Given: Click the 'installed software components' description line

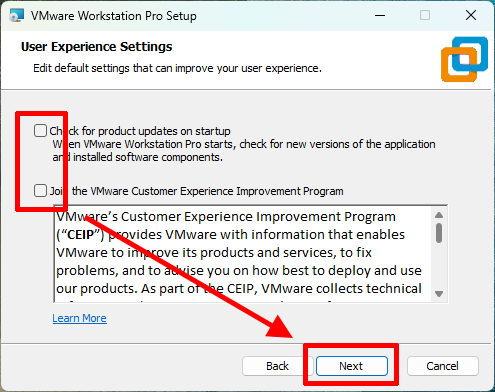Looking at the screenshot, I should 137,157.
